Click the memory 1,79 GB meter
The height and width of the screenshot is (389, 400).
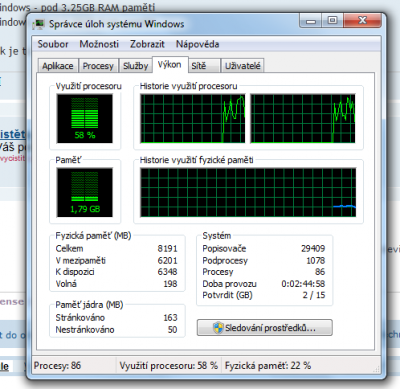(85, 192)
